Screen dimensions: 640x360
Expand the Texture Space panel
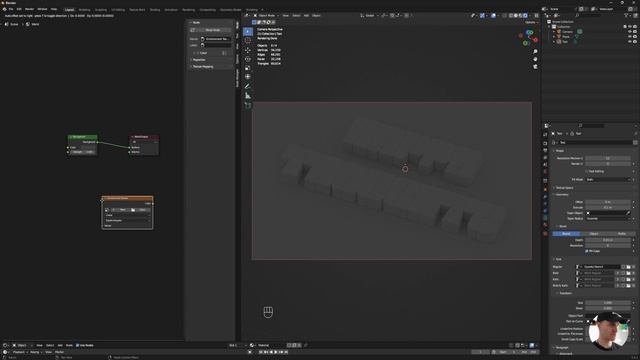click(x=564, y=188)
